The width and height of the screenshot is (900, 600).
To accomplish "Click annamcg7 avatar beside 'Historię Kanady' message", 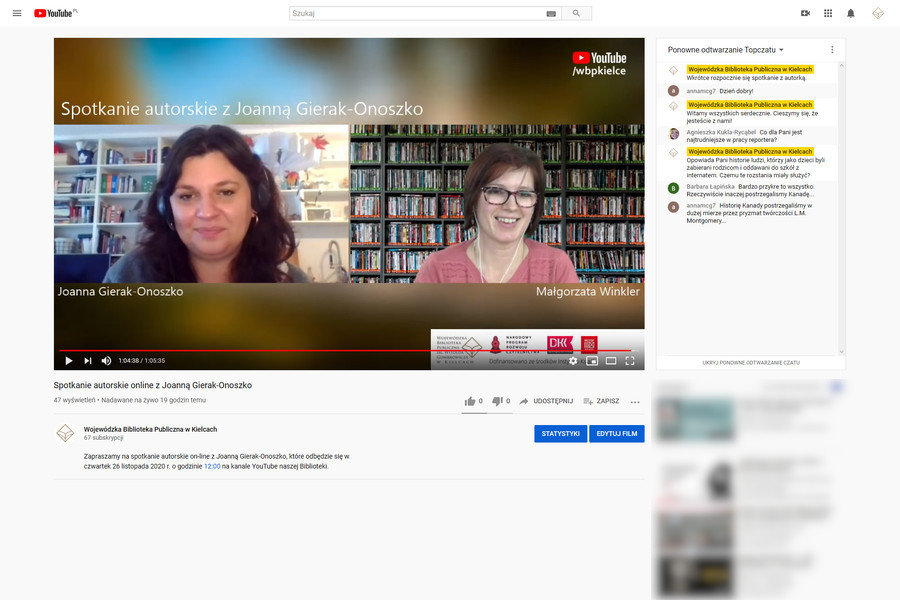I will (673, 207).
